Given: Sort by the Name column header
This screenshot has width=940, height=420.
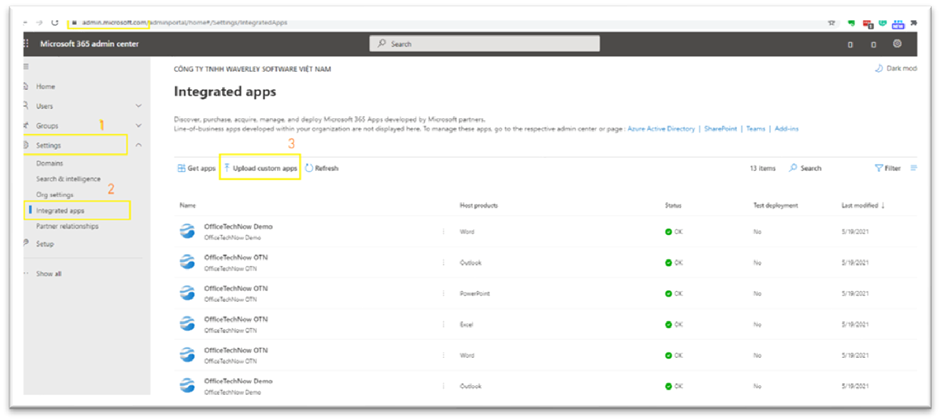Looking at the screenshot, I should click(188, 206).
